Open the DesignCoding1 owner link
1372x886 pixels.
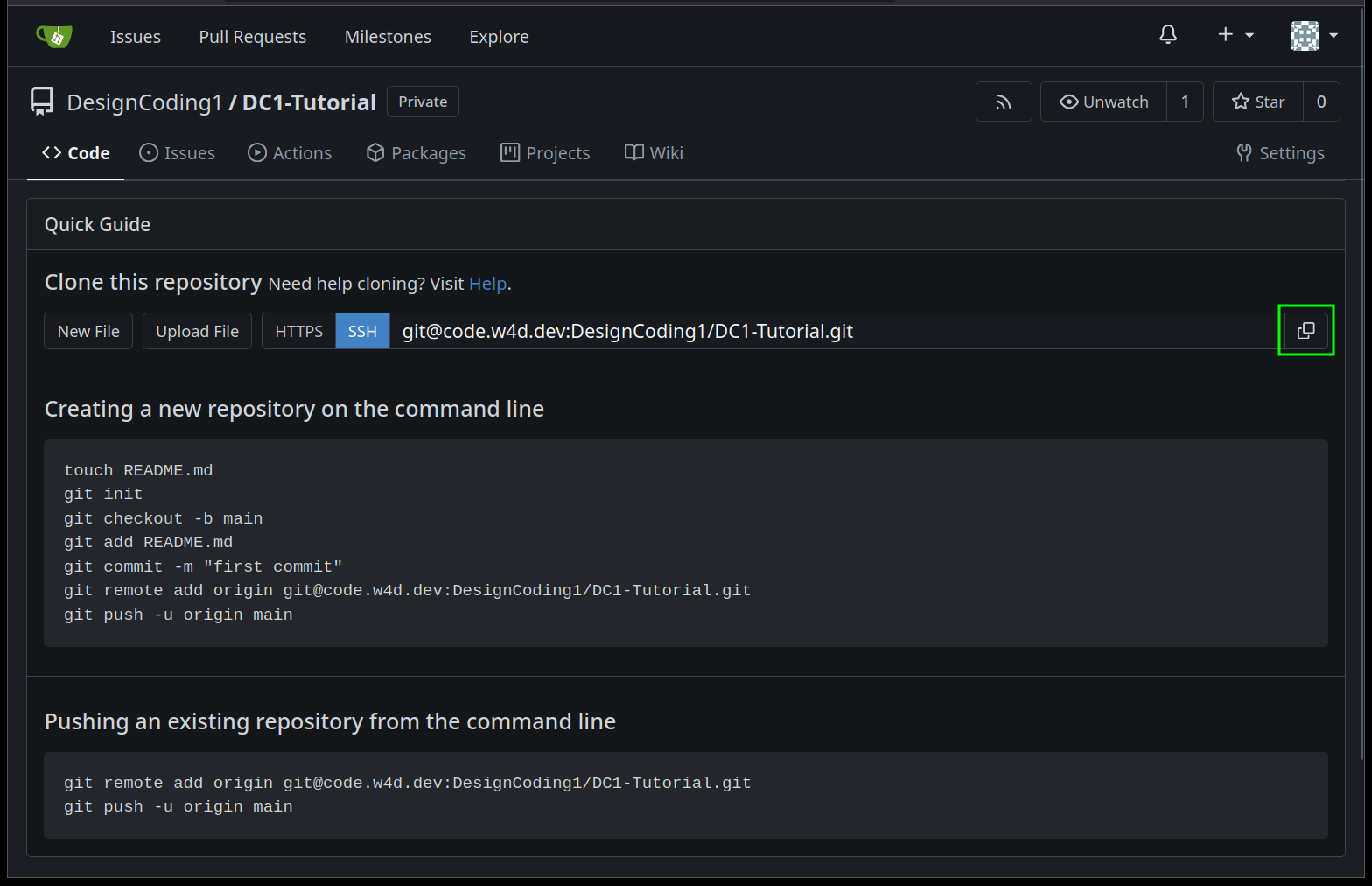144,102
